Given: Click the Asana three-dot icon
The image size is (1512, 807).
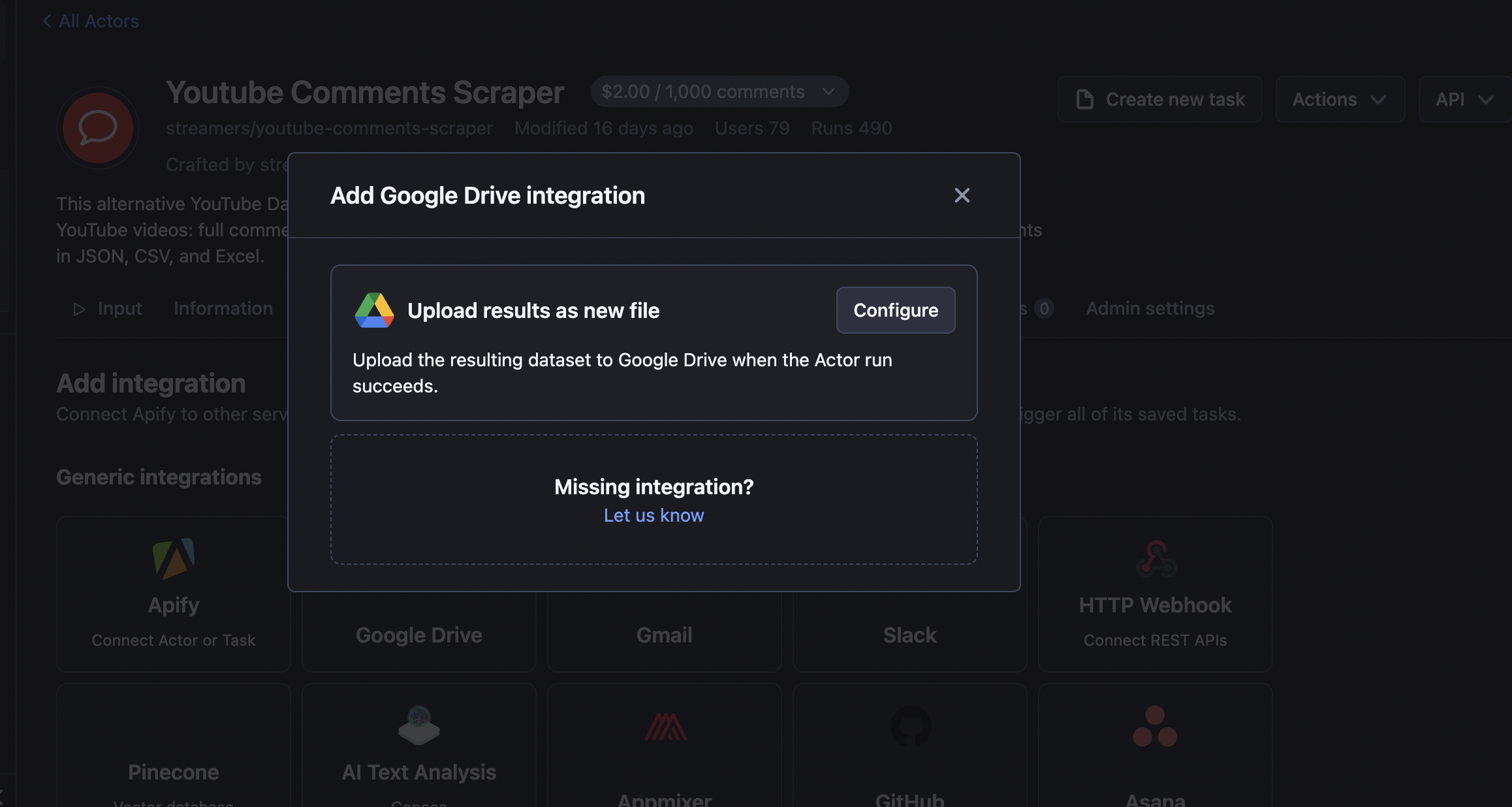Looking at the screenshot, I should tap(1155, 726).
